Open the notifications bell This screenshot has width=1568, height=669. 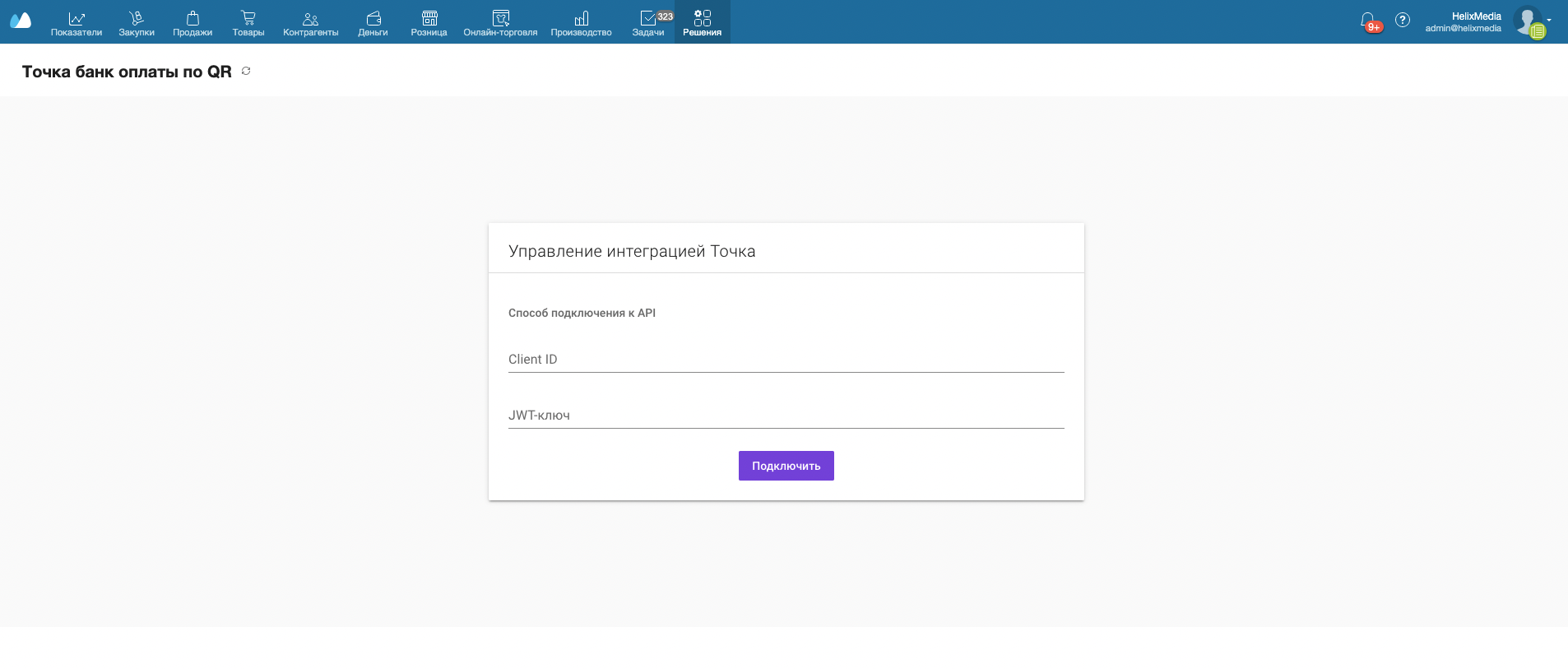pos(1368,21)
